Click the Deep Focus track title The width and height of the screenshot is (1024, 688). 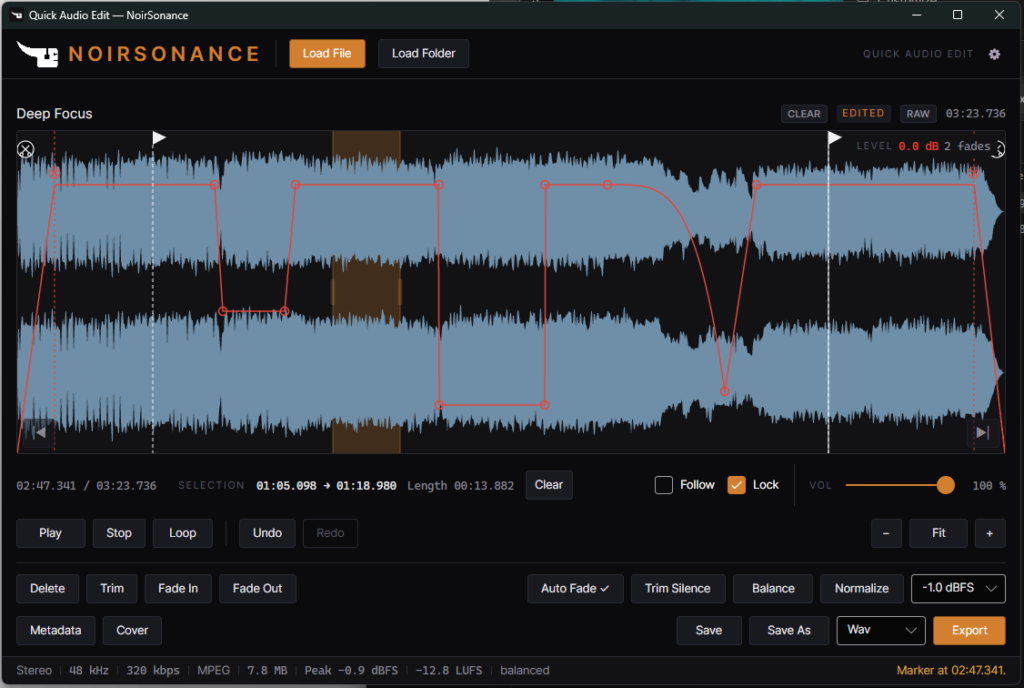[x=54, y=114]
